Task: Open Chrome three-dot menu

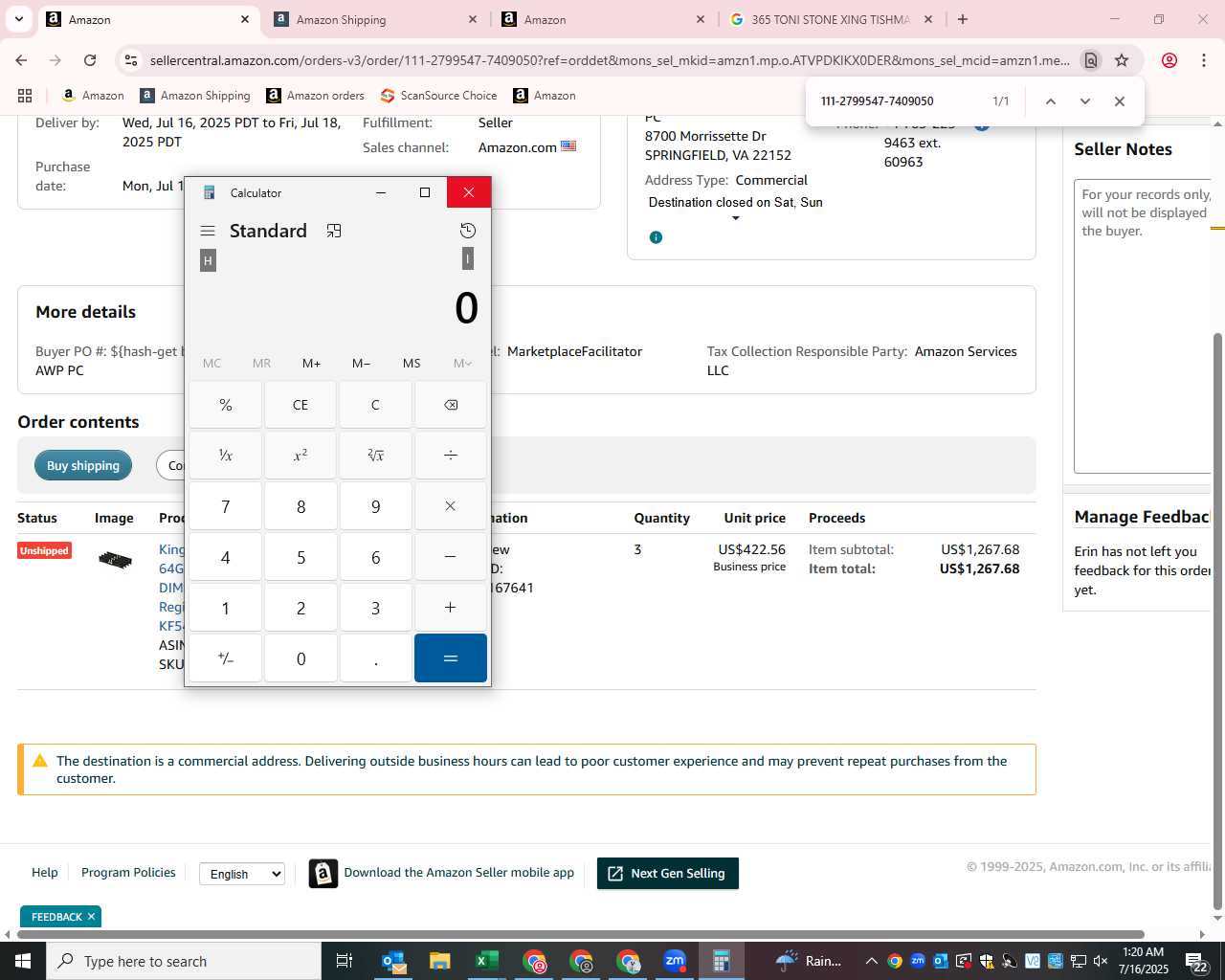Action: [1204, 60]
